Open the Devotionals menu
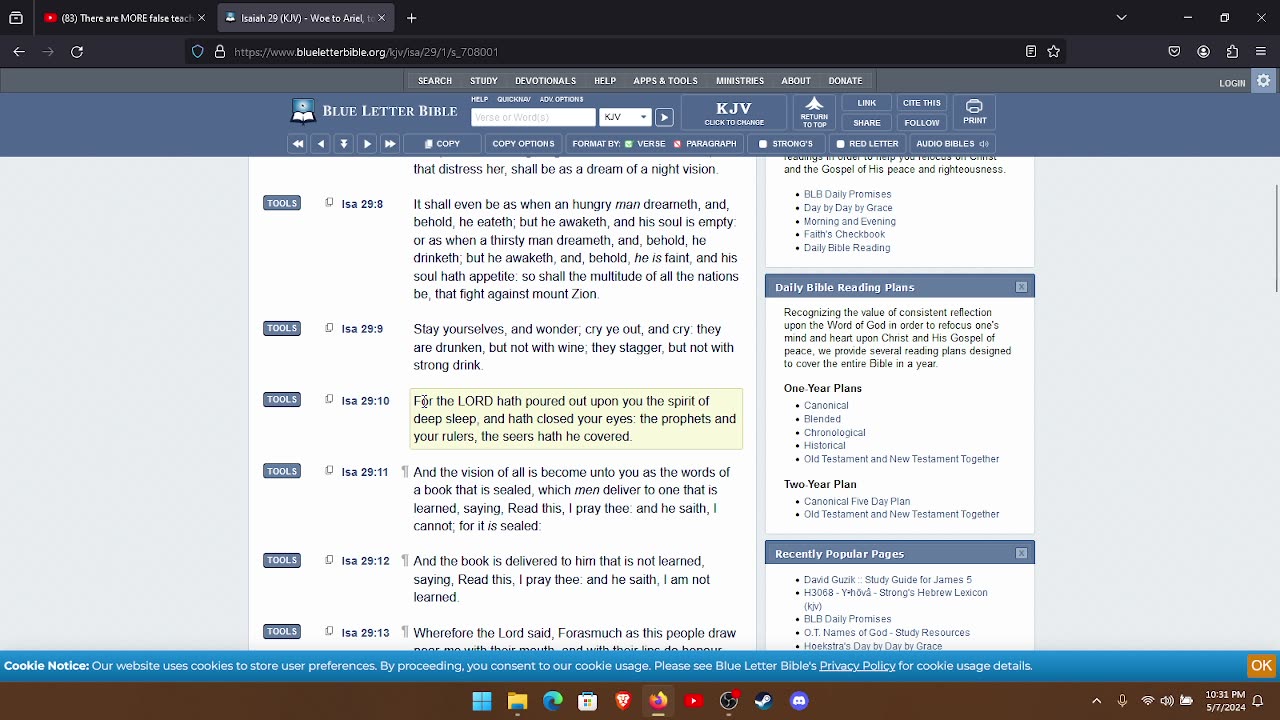This screenshot has width=1280, height=720. 545,81
